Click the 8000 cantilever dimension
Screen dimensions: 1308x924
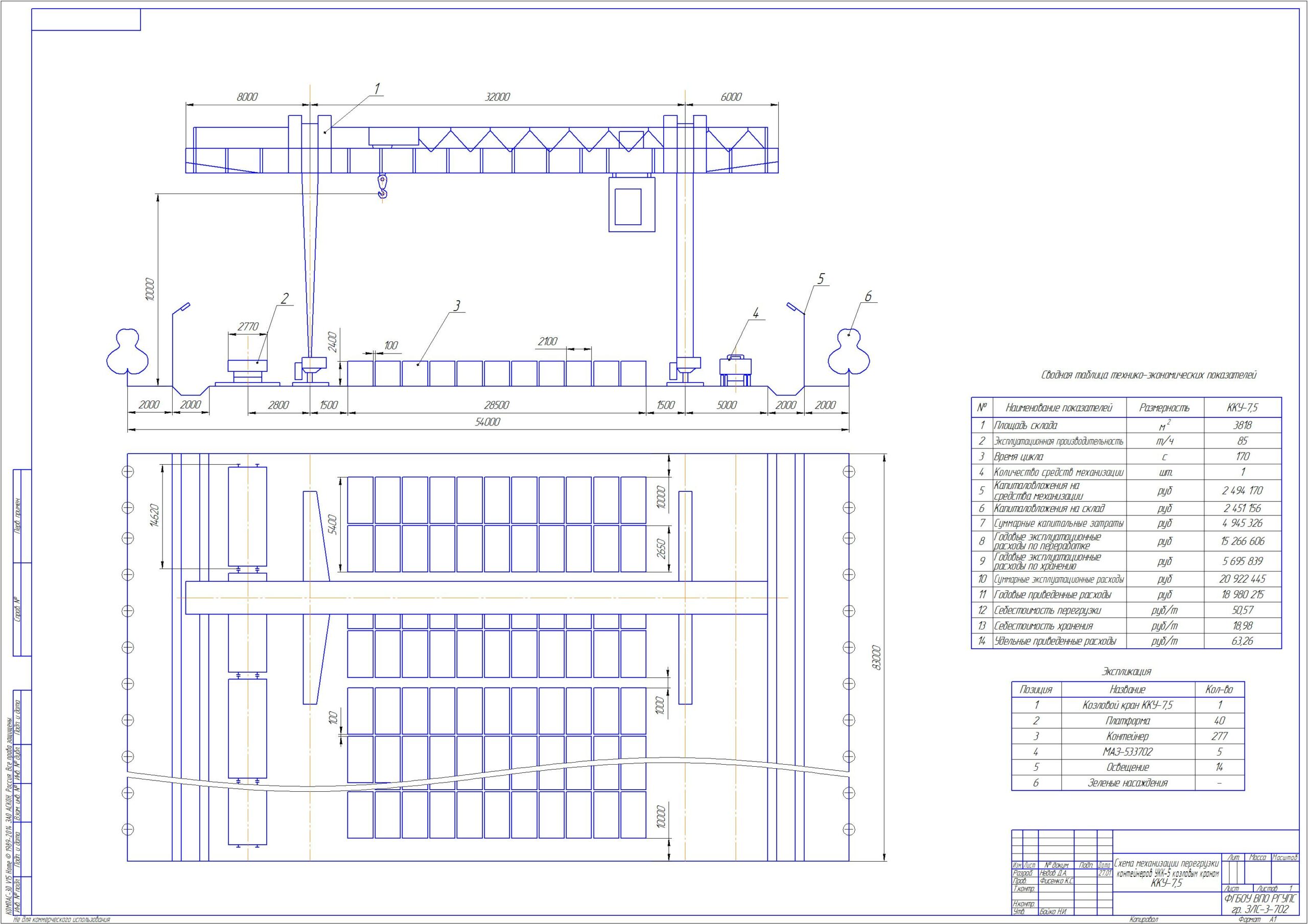[247, 98]
